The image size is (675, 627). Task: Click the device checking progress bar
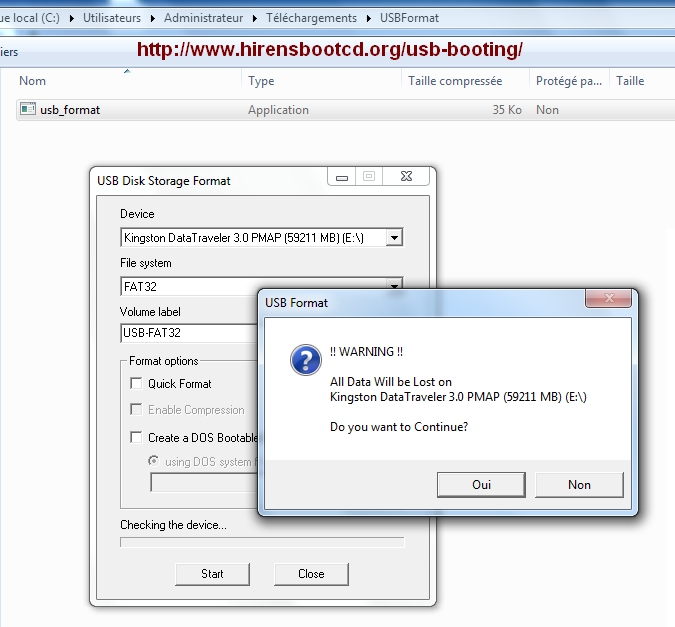(262, 543)
